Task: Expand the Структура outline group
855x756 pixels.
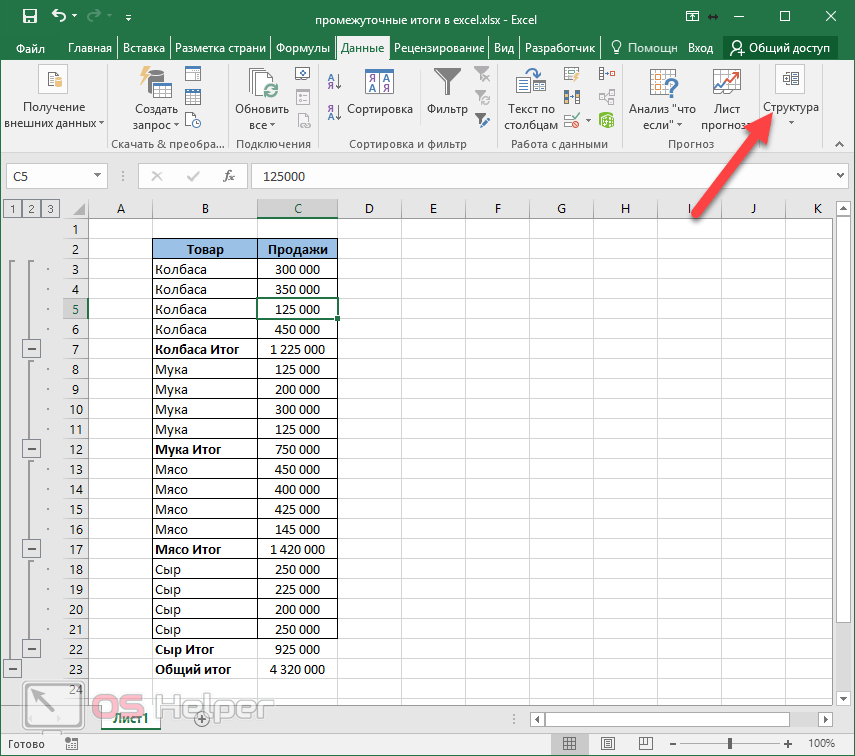Action: pos(791,95)
